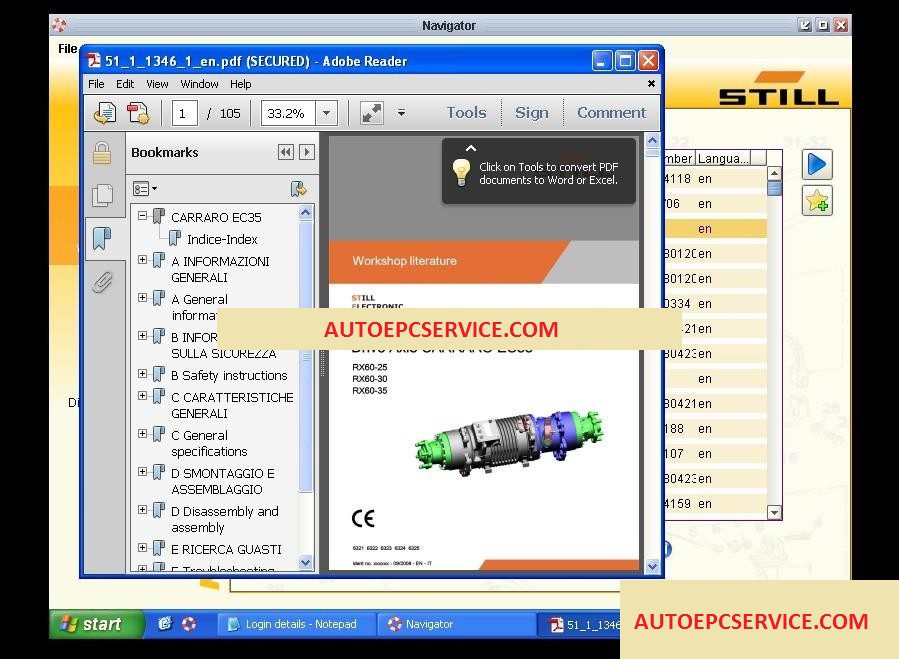Click the document view scroll-down arrow
The image size is (899, 659).
[652, 566]
